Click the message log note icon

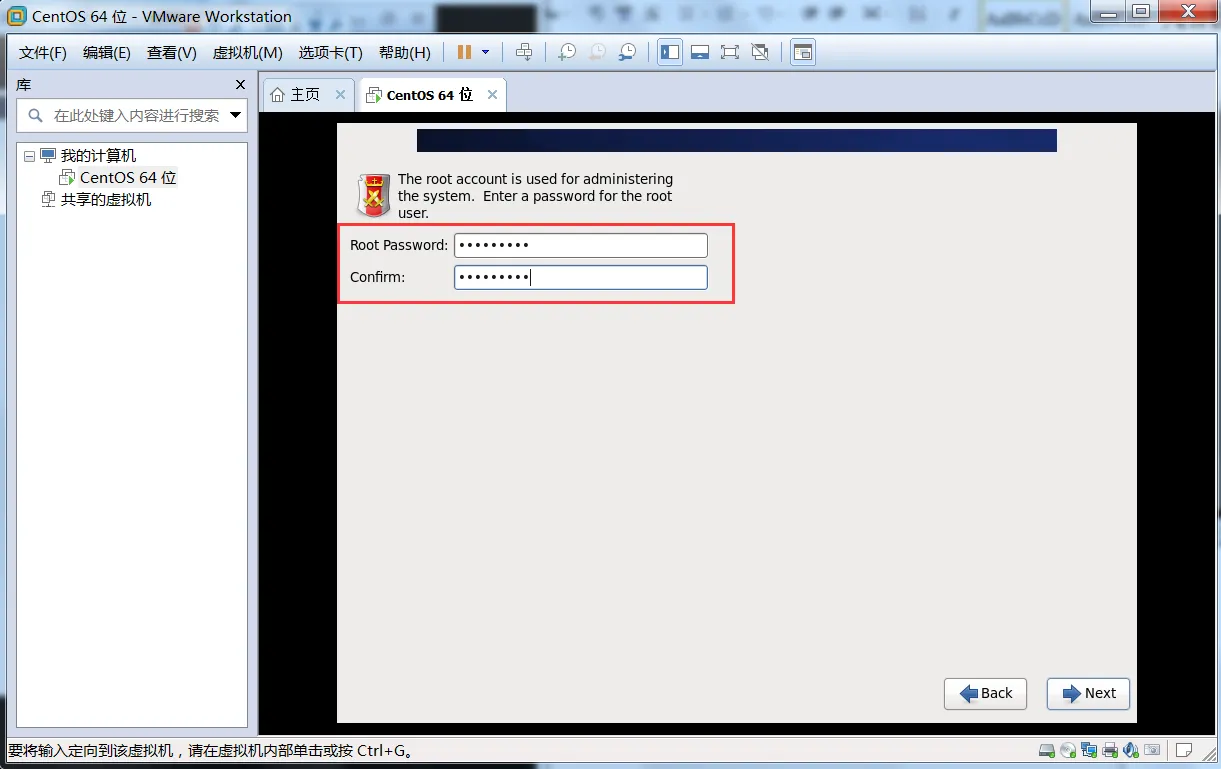pos(1184,750)
